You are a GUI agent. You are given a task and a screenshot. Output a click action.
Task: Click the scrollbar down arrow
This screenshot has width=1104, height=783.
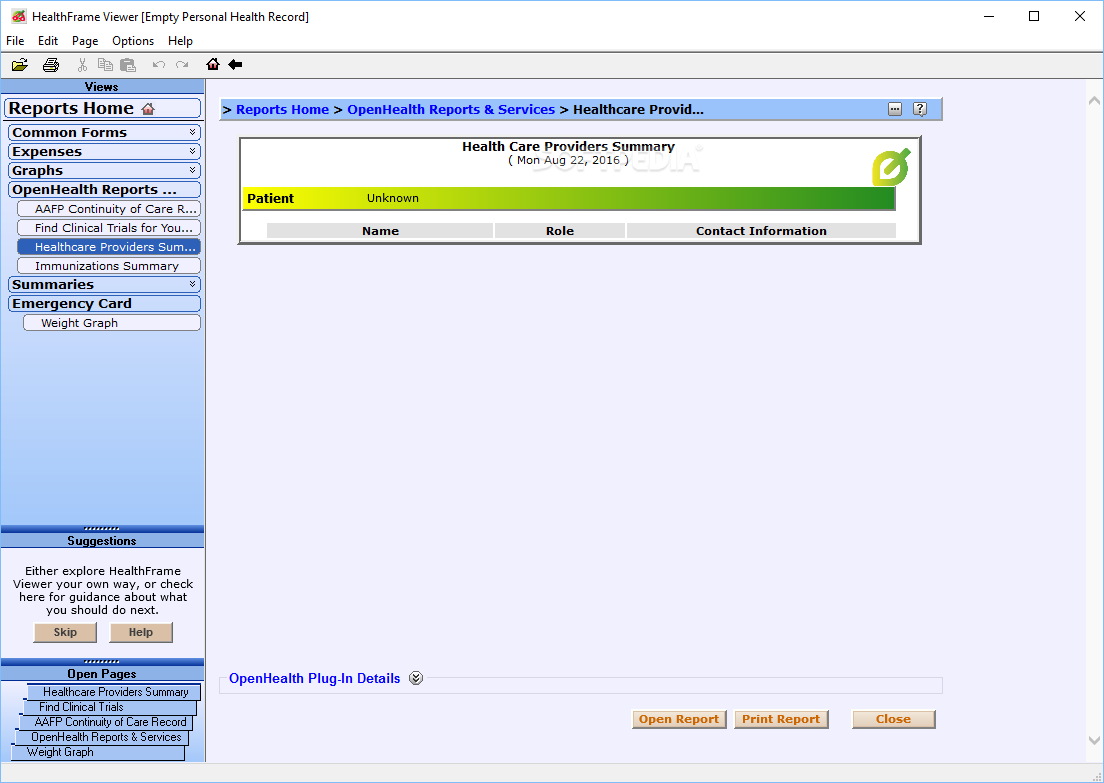[1094, 740]
